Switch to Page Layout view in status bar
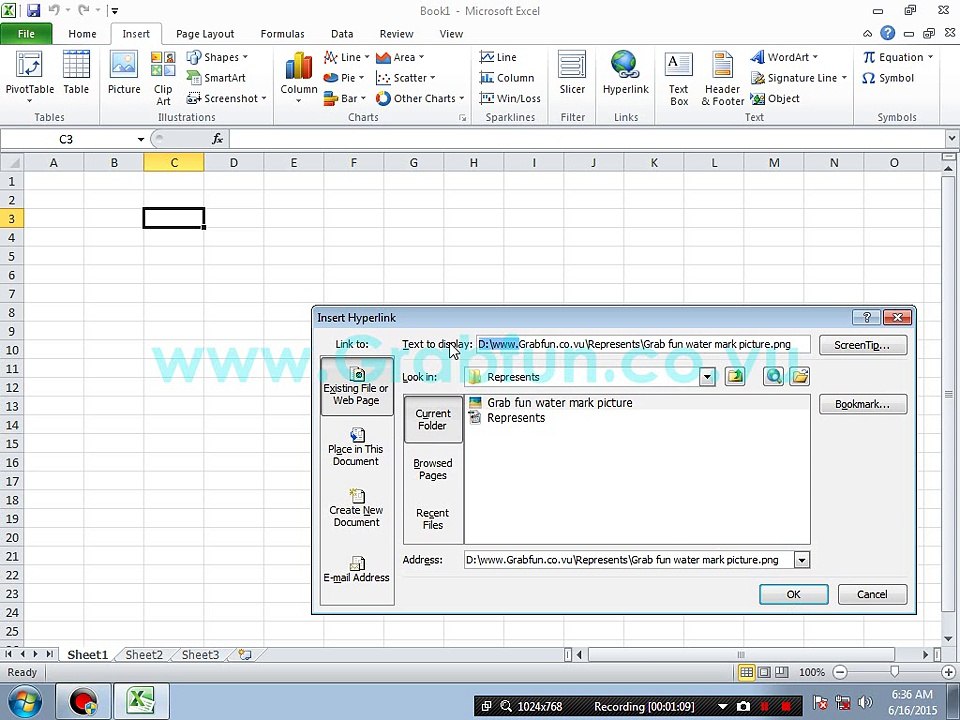Image resolution: width=960 pixels, height=720 pixels. pos(763,672)
